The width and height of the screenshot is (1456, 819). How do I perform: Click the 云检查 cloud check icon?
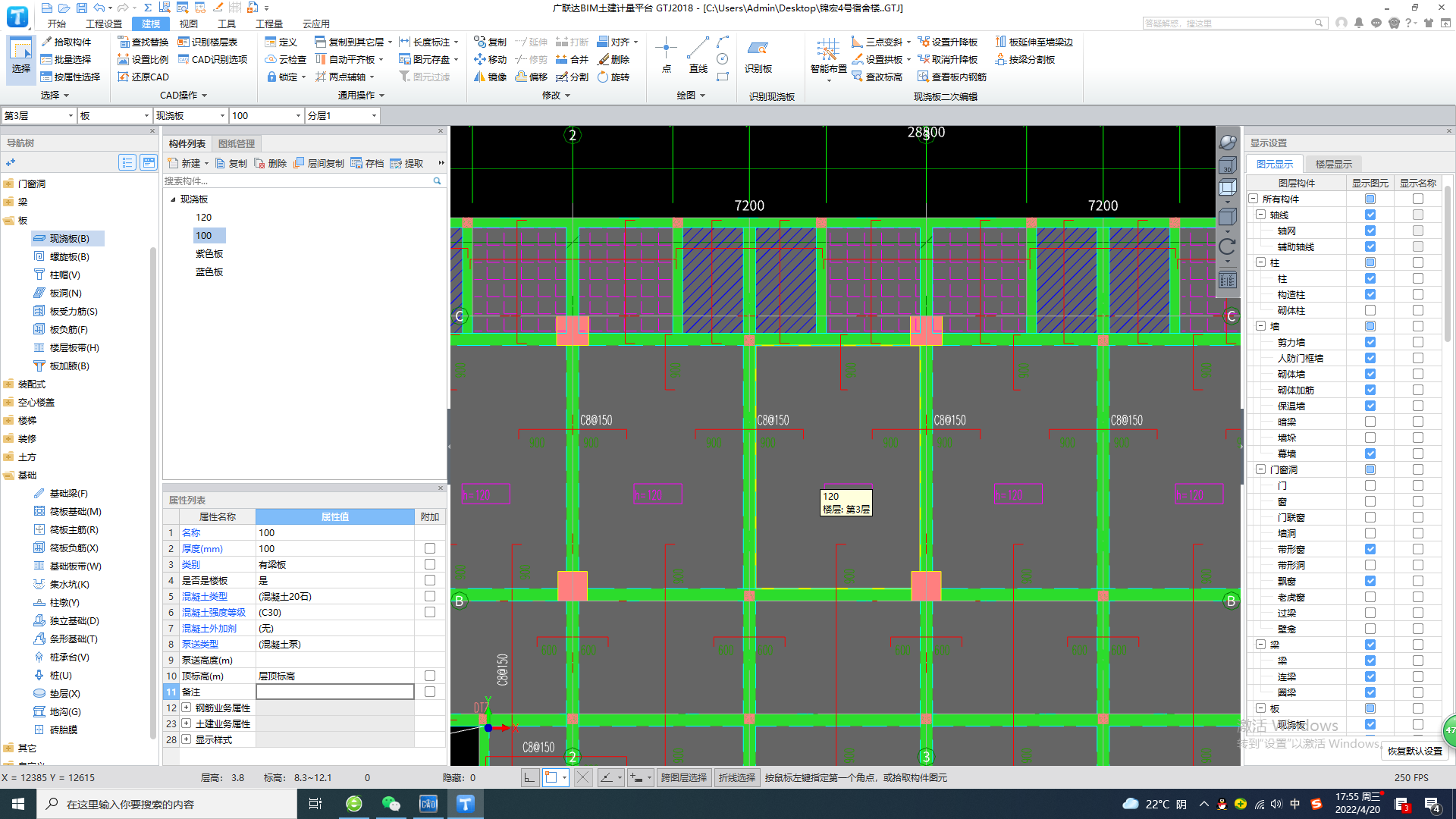tap(285, 59)
